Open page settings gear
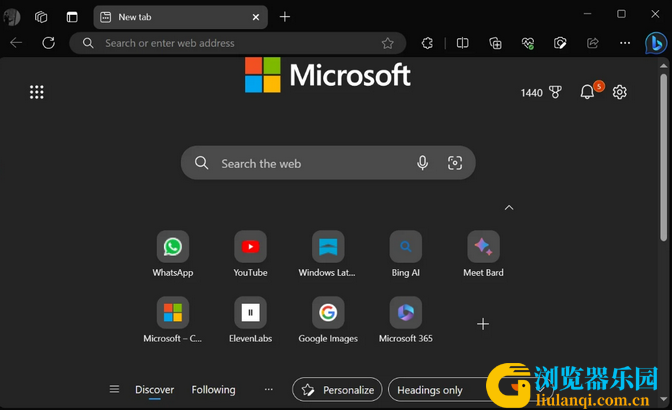 pyautogui.click(x=620, y=92)
